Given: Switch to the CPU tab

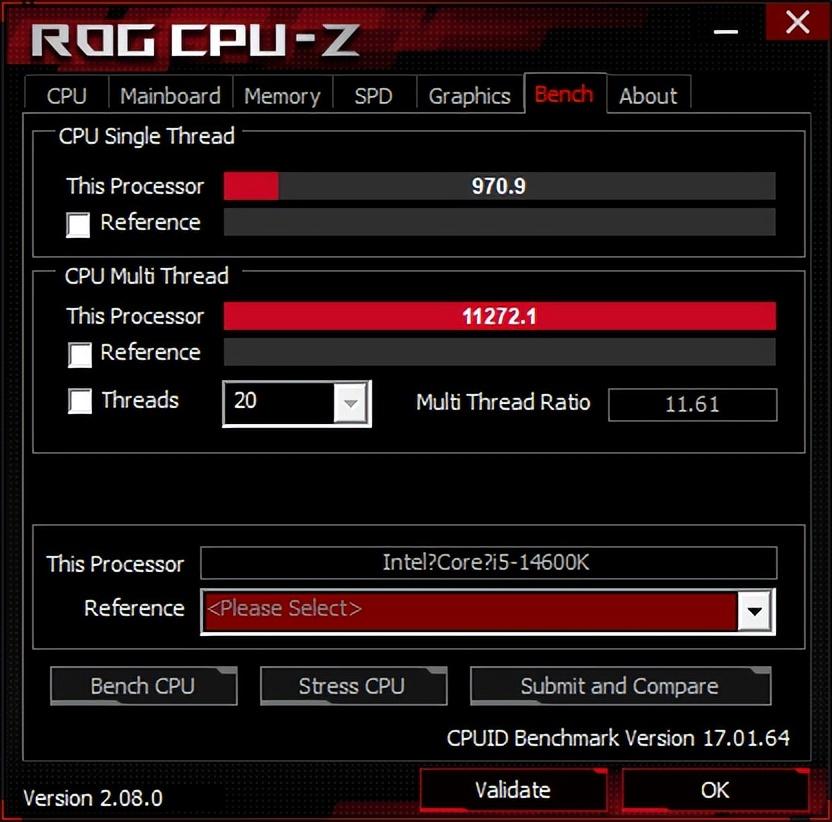Looking at the screenshot, I should tap(66, 96).
